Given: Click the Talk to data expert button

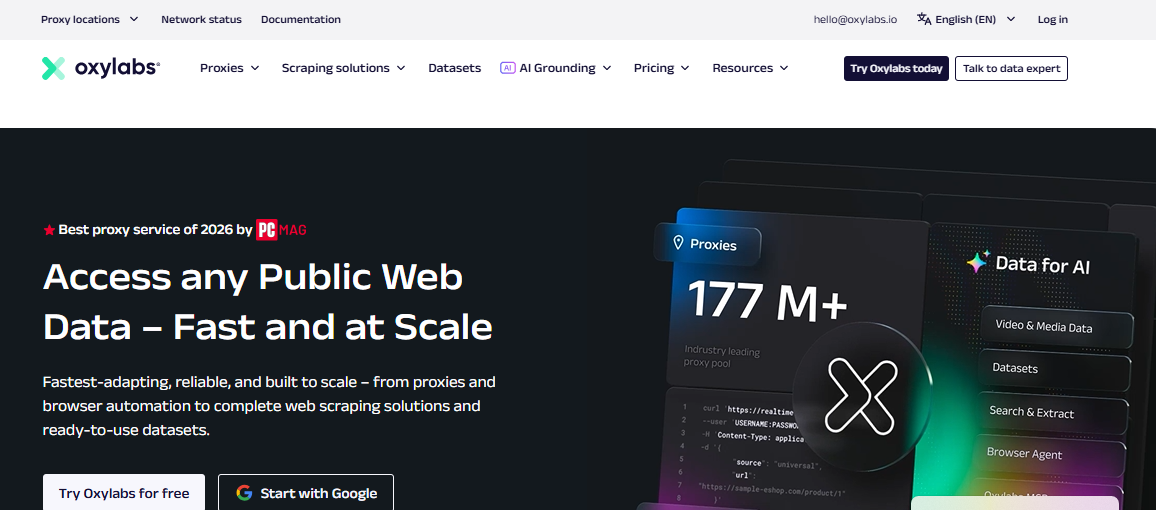Looking at the screenshot, I should click(1012, 69).
